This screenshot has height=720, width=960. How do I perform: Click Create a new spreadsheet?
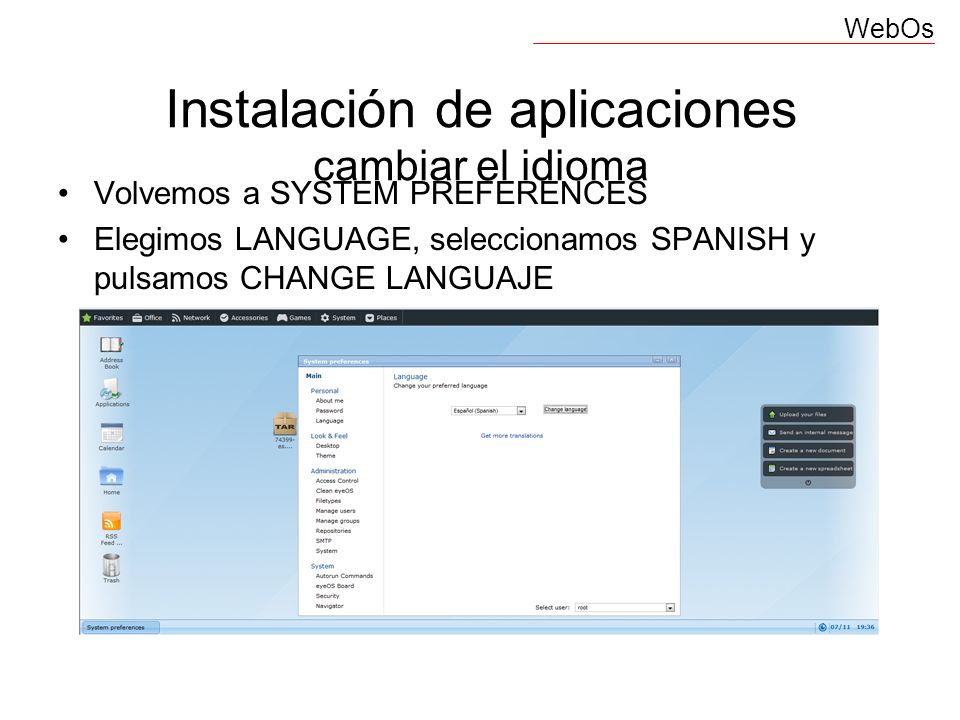pos(808,468)
